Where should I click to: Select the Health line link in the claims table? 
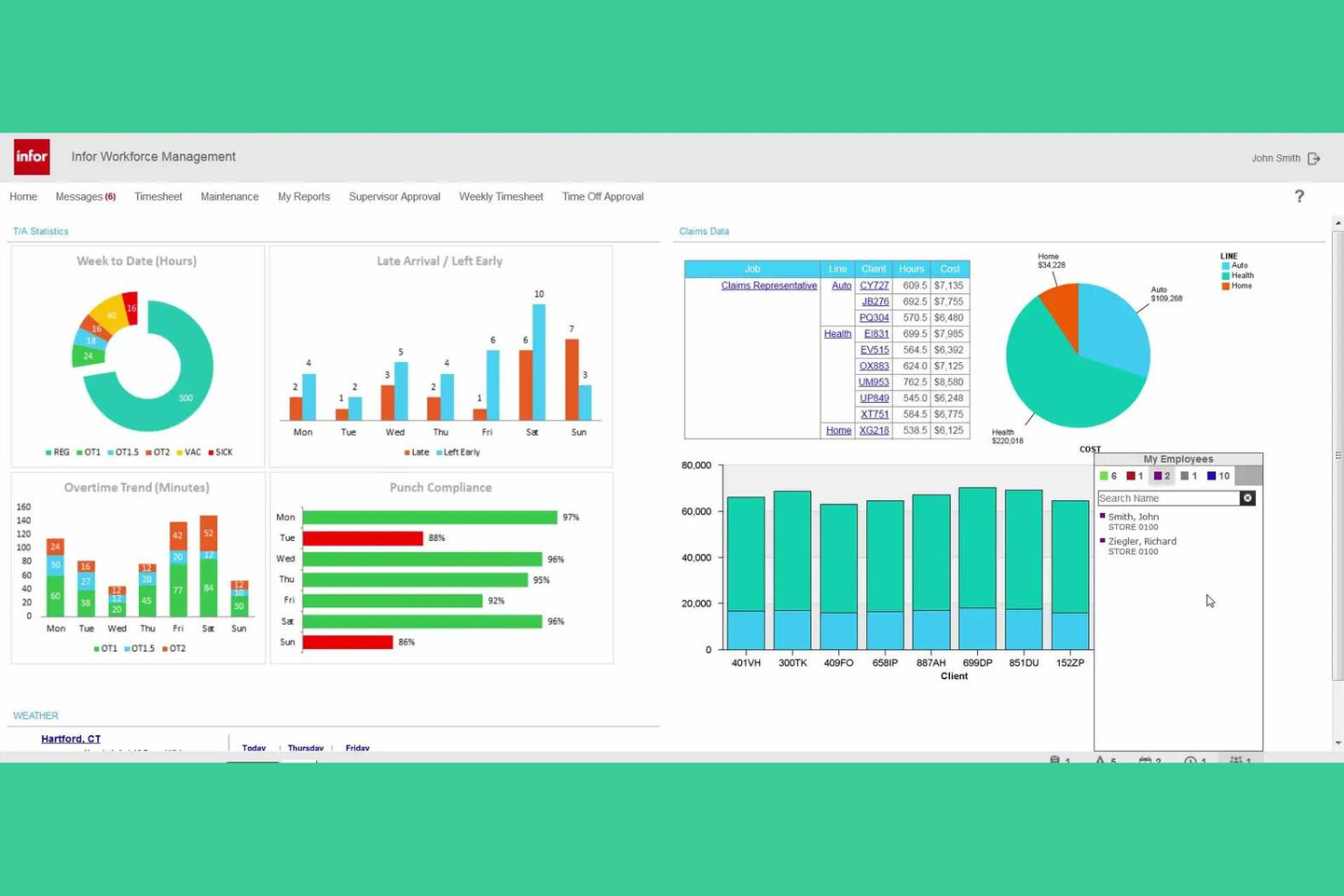(x=836, y=333)
